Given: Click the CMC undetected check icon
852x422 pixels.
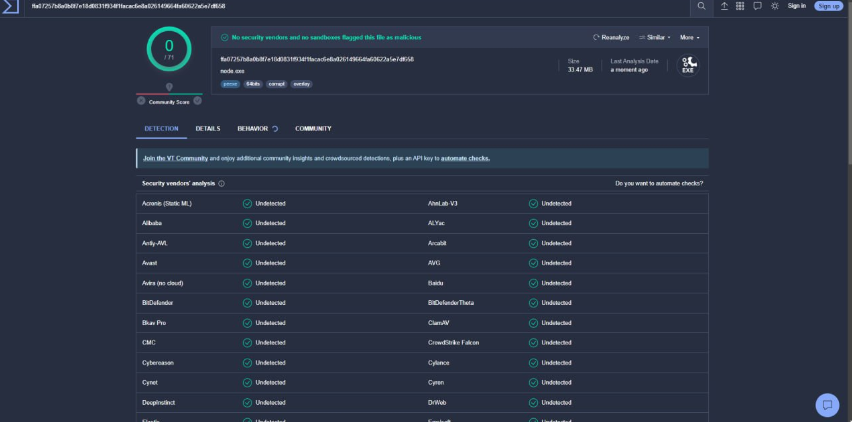Looking at the screenshot, I should coord(247,343).
